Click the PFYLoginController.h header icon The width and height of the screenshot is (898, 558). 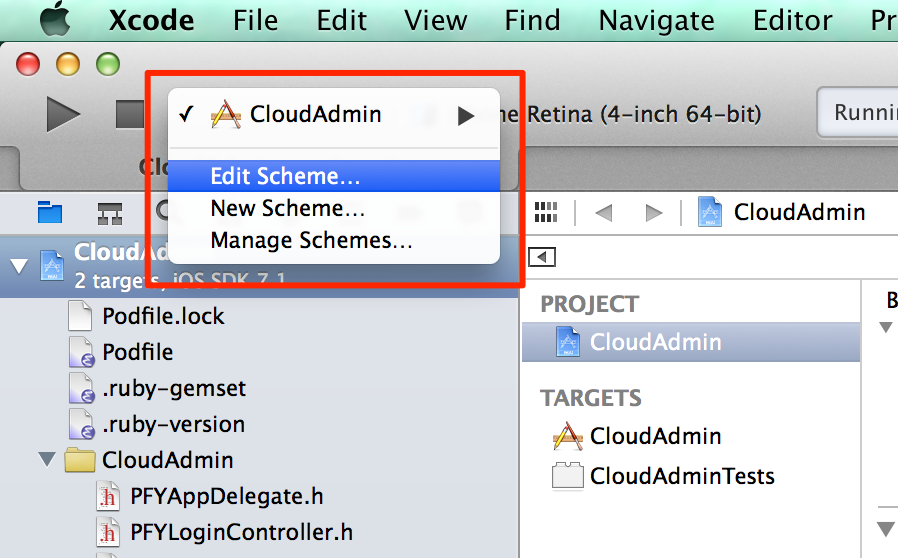108,532
